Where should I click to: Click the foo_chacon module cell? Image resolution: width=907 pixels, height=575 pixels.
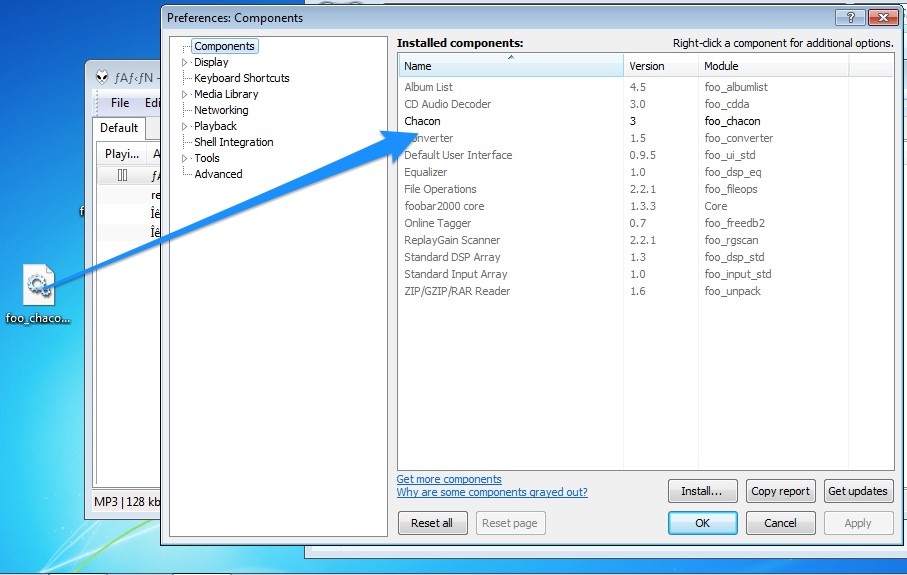732,121
